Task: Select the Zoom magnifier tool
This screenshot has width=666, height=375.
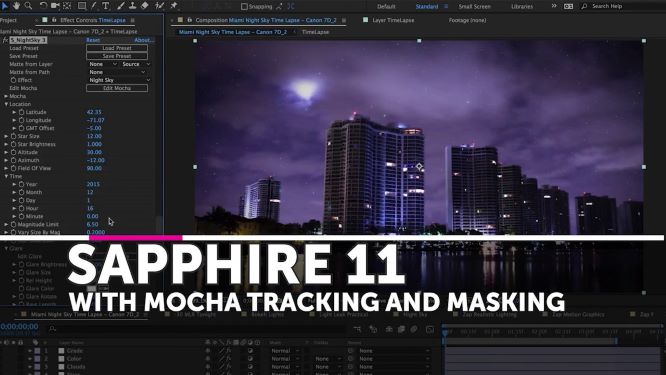Action: 28,6
